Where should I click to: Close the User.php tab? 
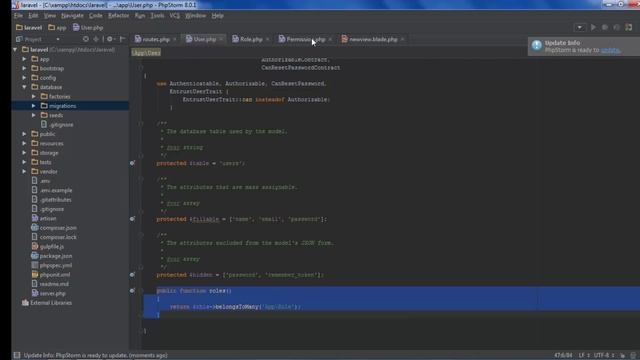pyautogui.click(x=221, y=39)
